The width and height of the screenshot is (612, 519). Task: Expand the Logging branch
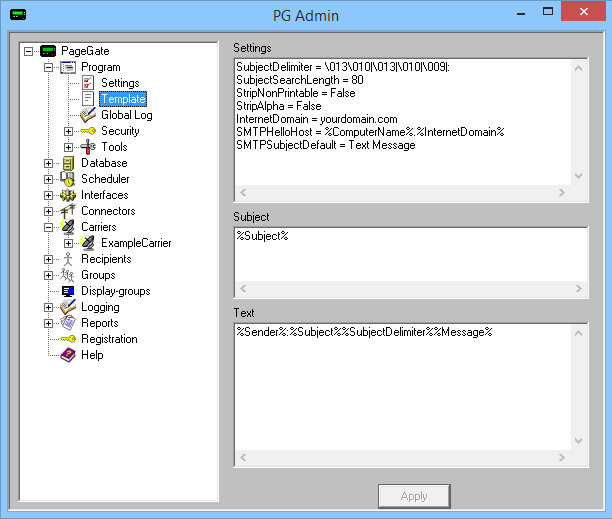point(48,307)
